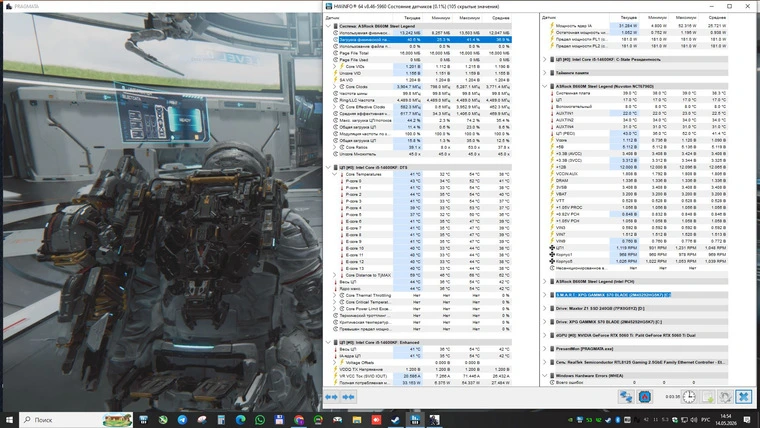Open WhatsApp from the taskbar
The height and width of the screenshot is (428, 760).
point(260,420)
